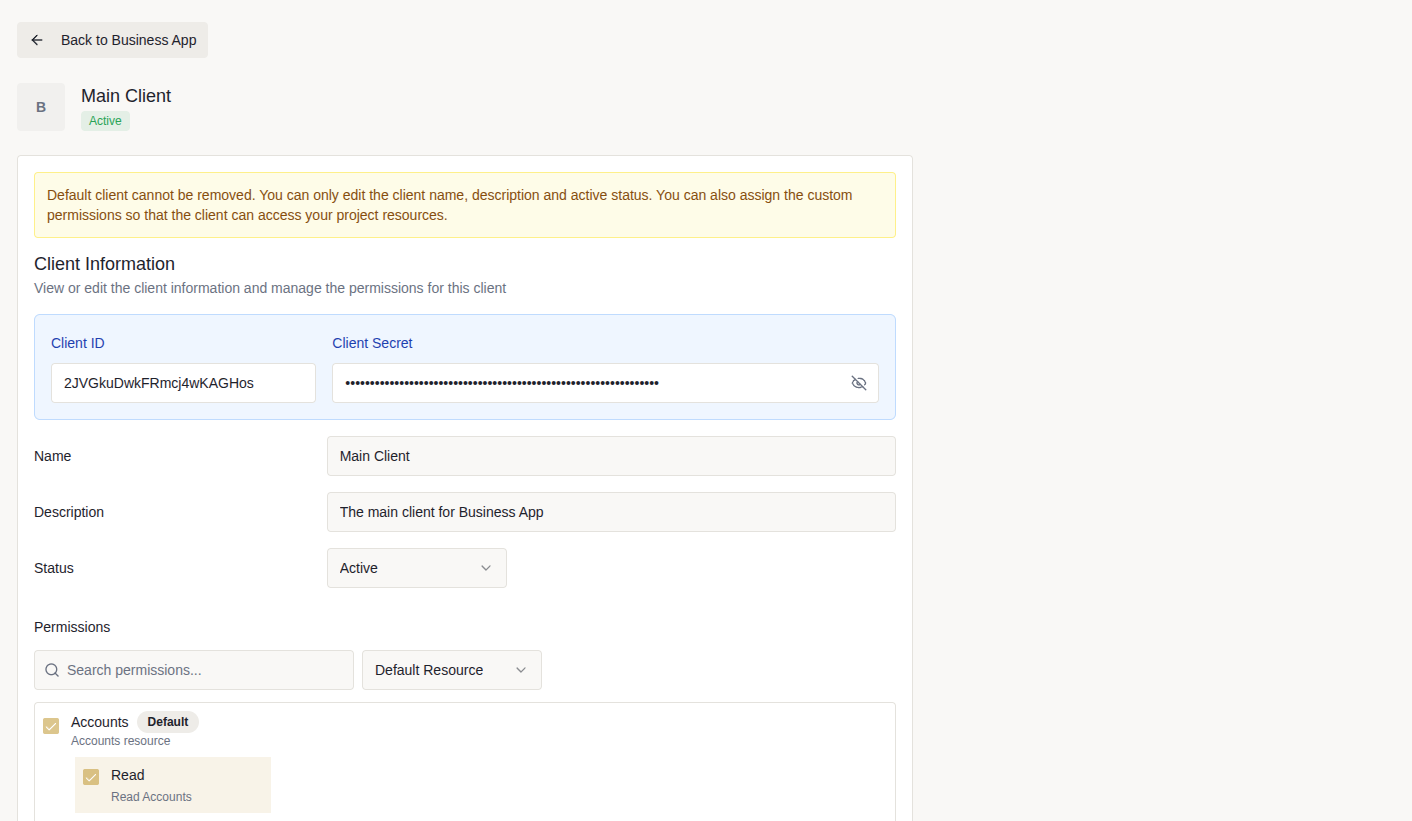The width and height of the screenshot is (1412, 821).
Task: Click the yellow default client warning notice
Action: [465, 205]
